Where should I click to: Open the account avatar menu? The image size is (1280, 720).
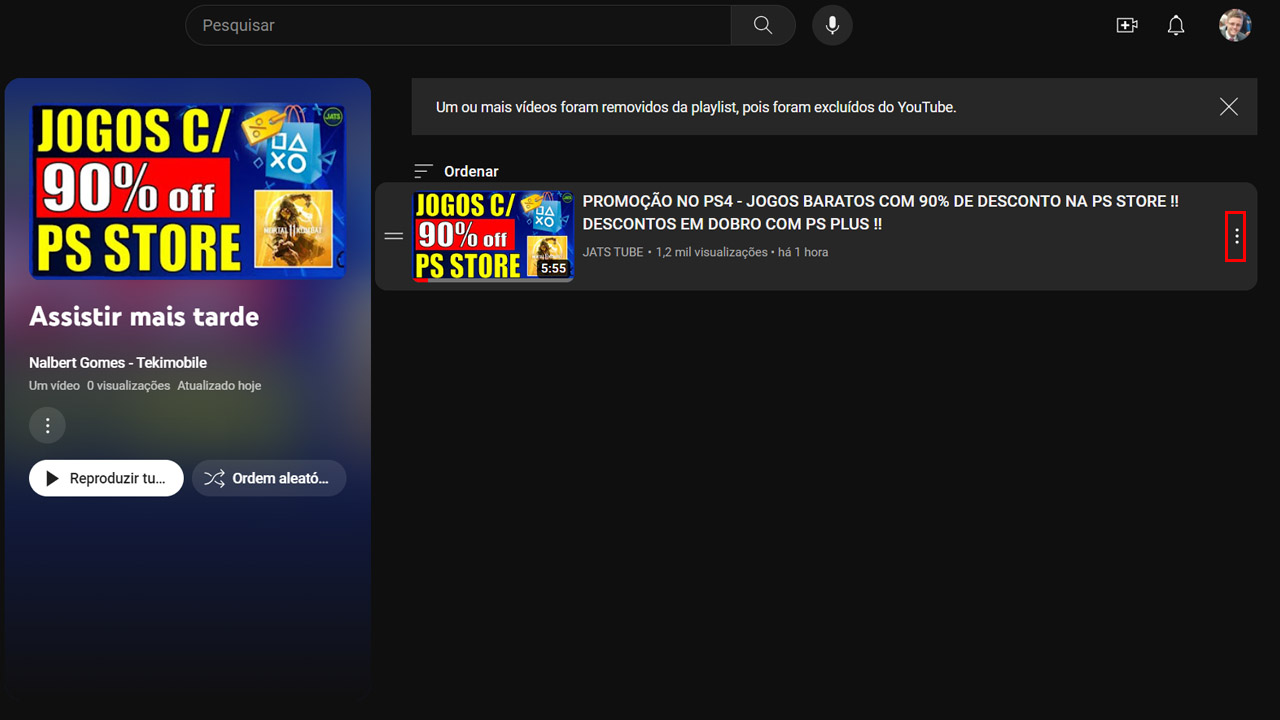[x=1235, y=25]
